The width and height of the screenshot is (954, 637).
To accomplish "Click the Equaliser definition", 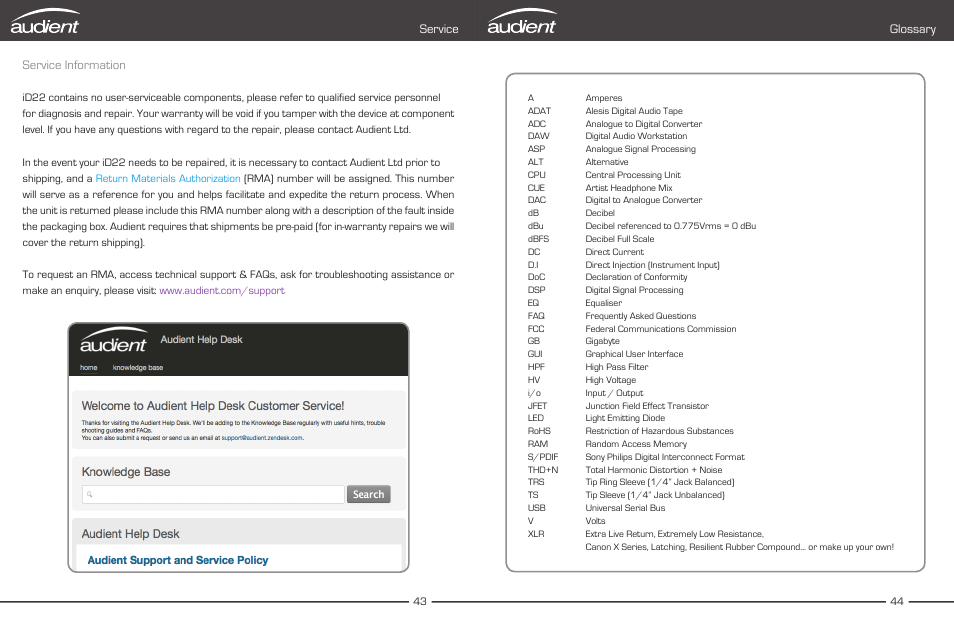I will tap(604, 303).
